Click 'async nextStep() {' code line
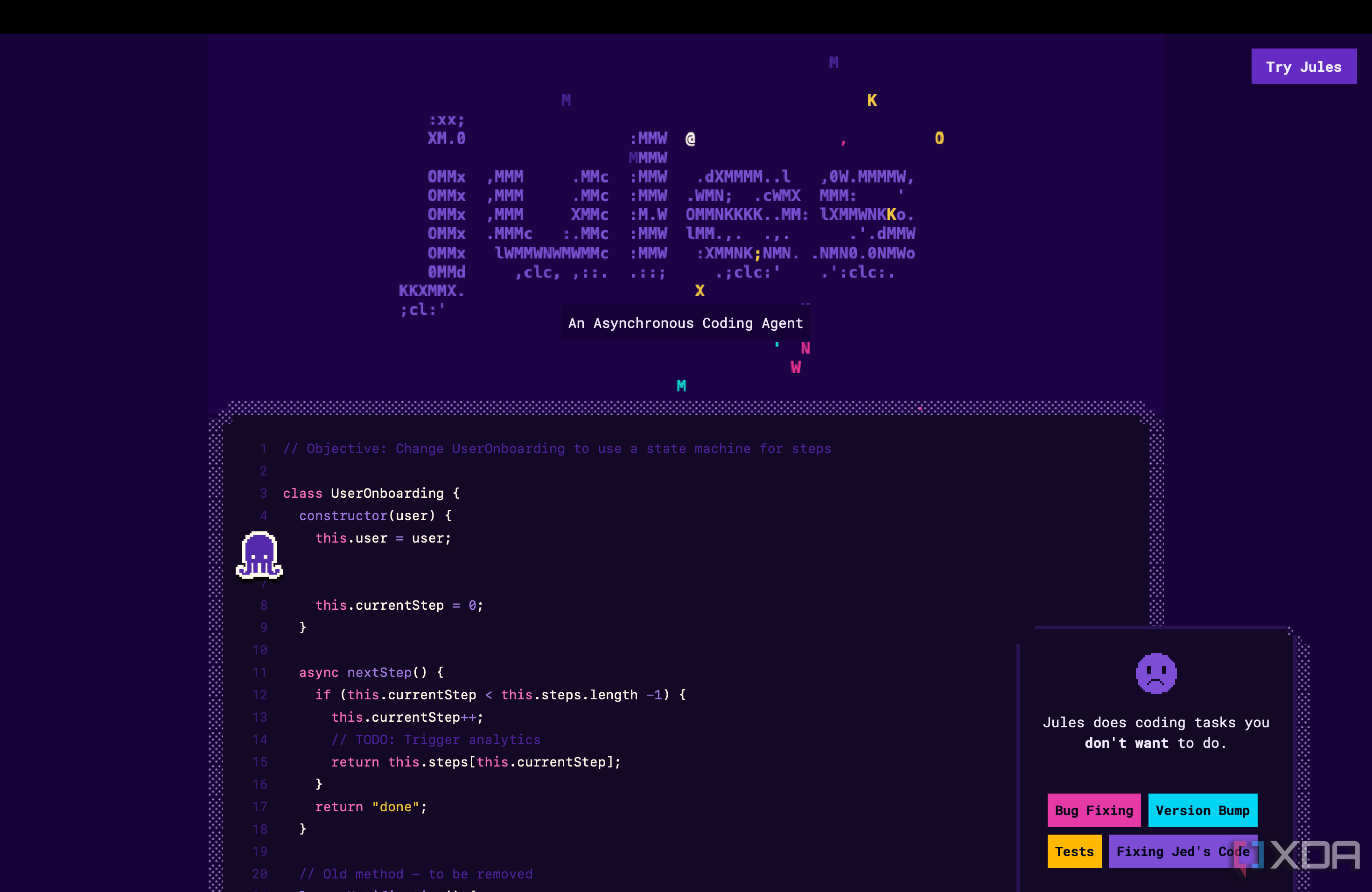 (371, 672)
